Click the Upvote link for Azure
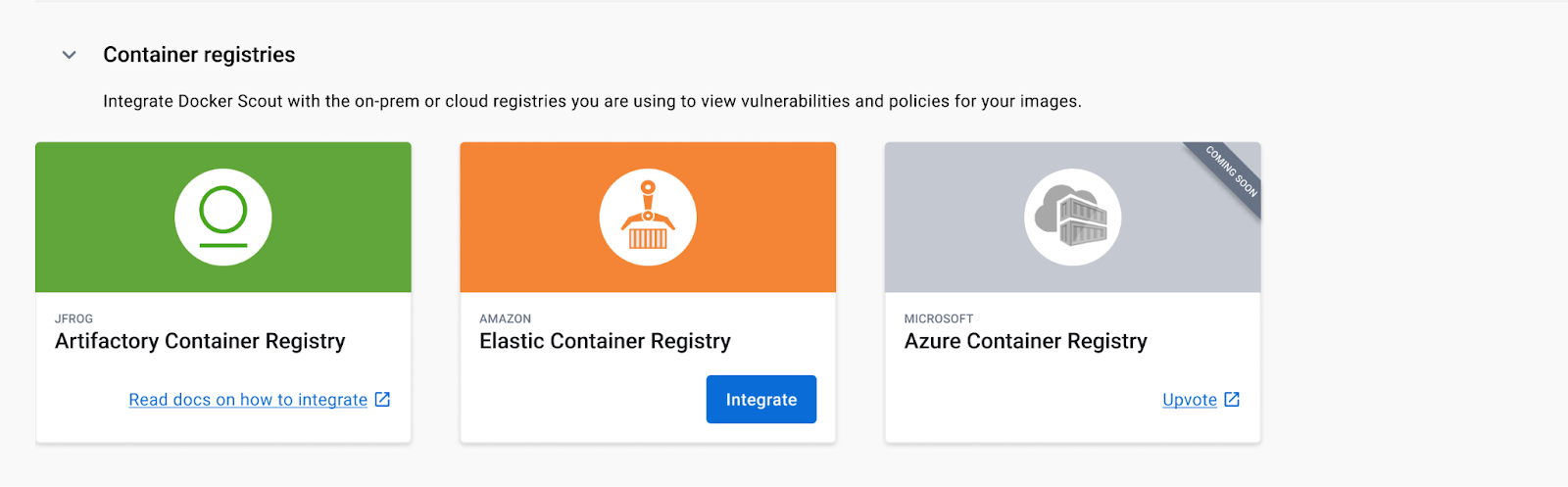Viewport: 1568px width, 487px height. pyautogui.click(x=1190, y=400)
